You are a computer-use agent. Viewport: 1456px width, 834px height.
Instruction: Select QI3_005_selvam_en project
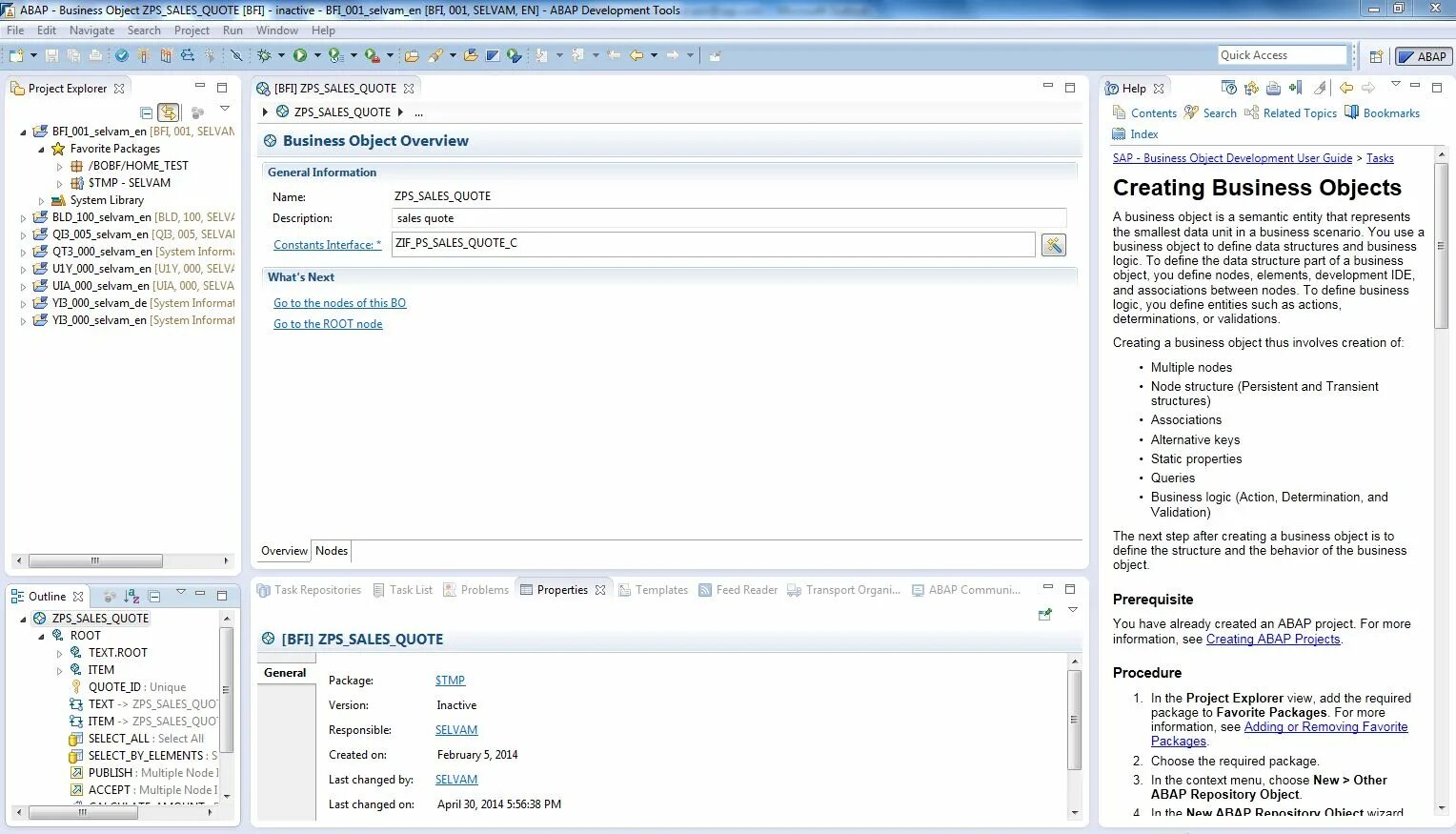point(133,234)
